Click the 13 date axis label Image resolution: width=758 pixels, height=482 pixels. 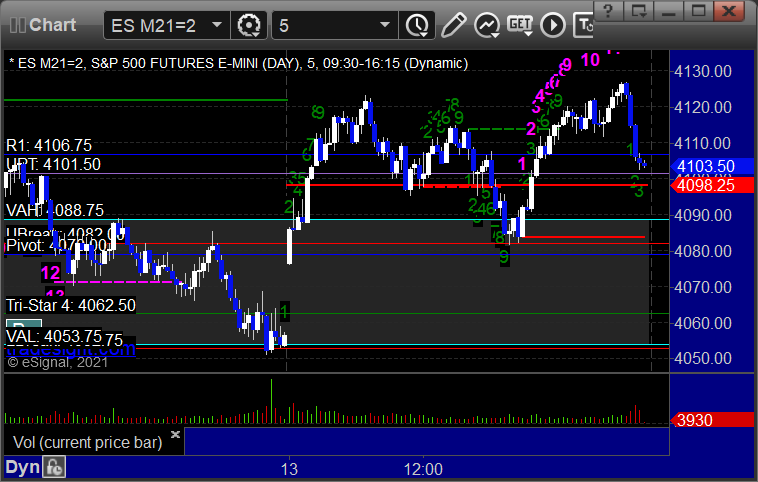click(289, 469)
